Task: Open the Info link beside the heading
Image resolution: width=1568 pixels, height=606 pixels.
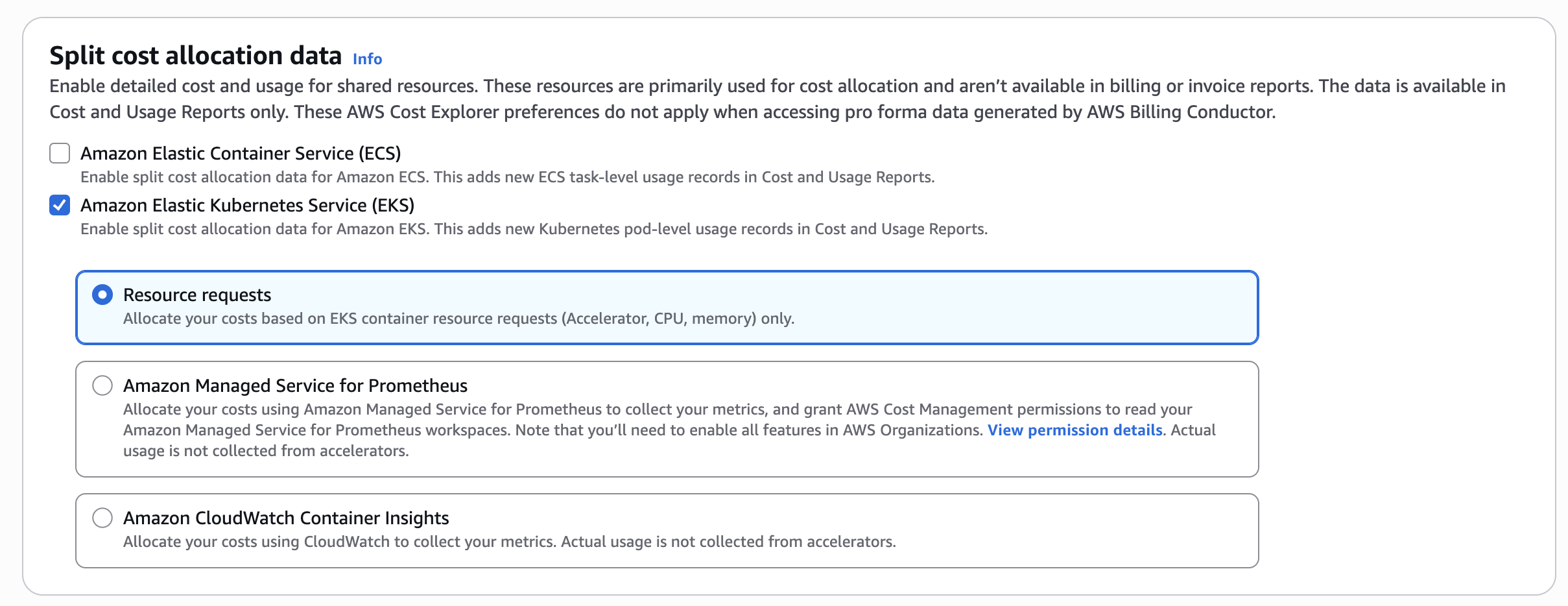Action: click(367, 59)
